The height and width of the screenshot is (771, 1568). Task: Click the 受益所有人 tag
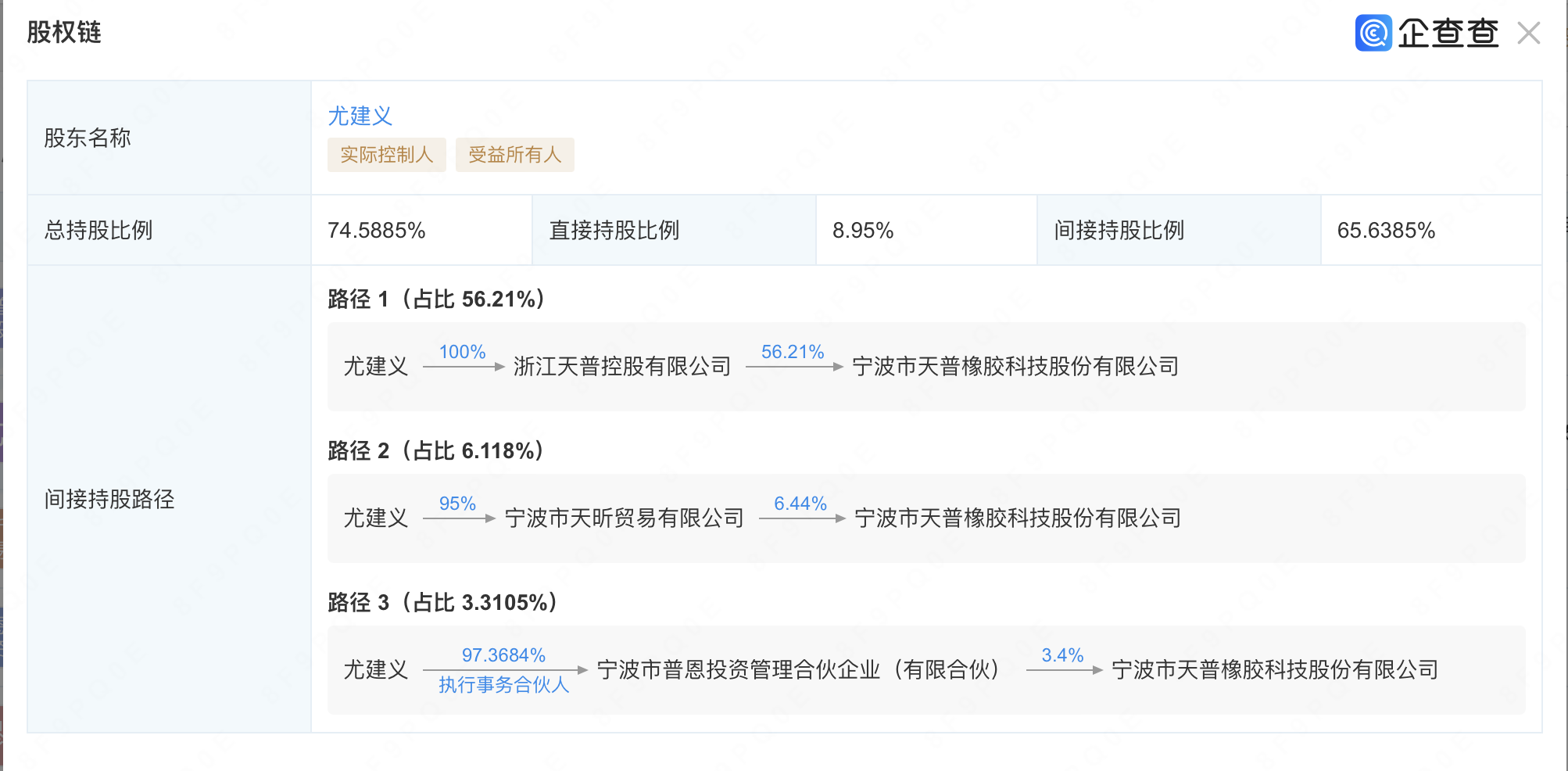(x=514, y=155)
